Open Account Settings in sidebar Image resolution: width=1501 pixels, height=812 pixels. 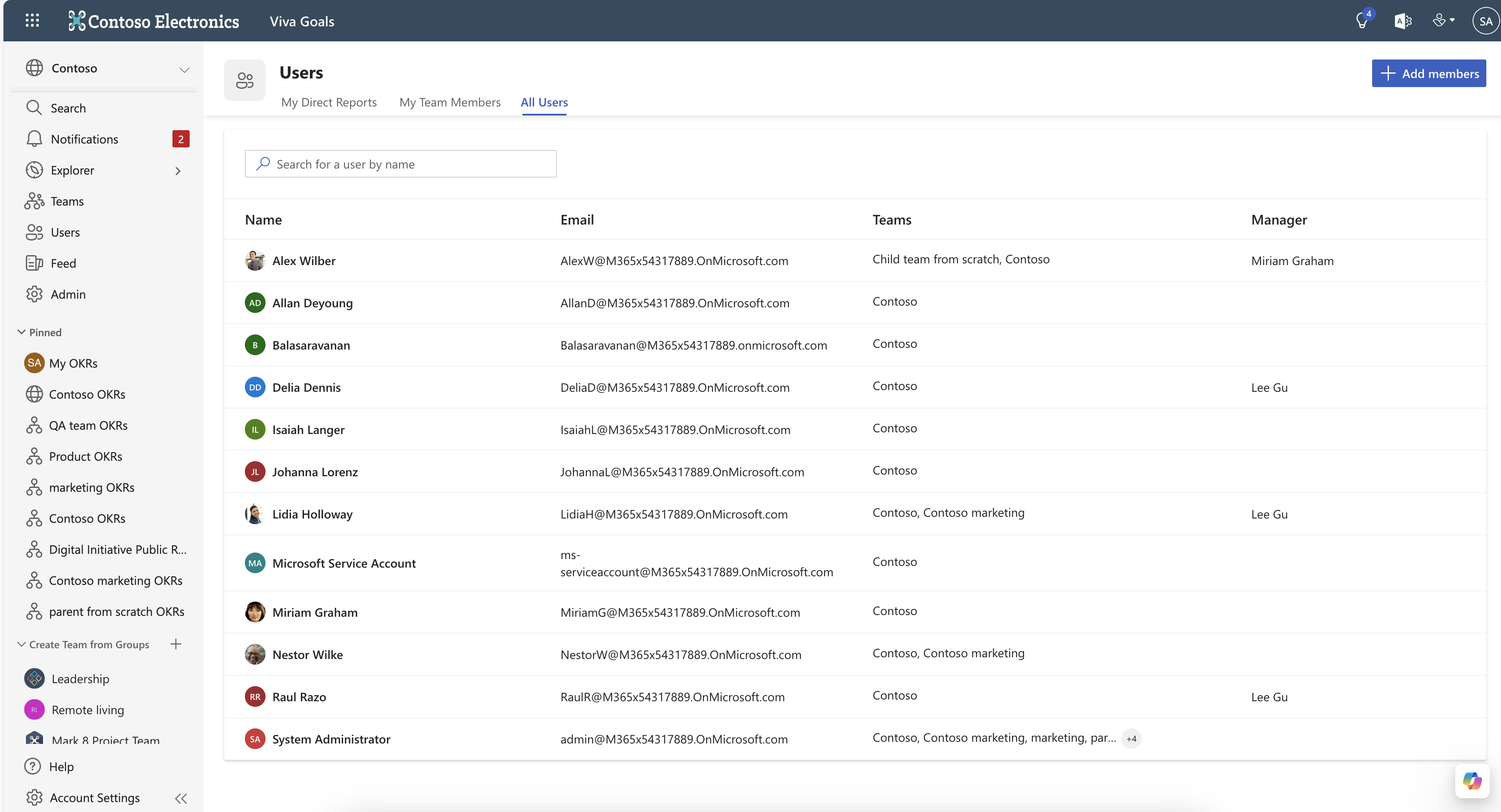click(94, 797)
